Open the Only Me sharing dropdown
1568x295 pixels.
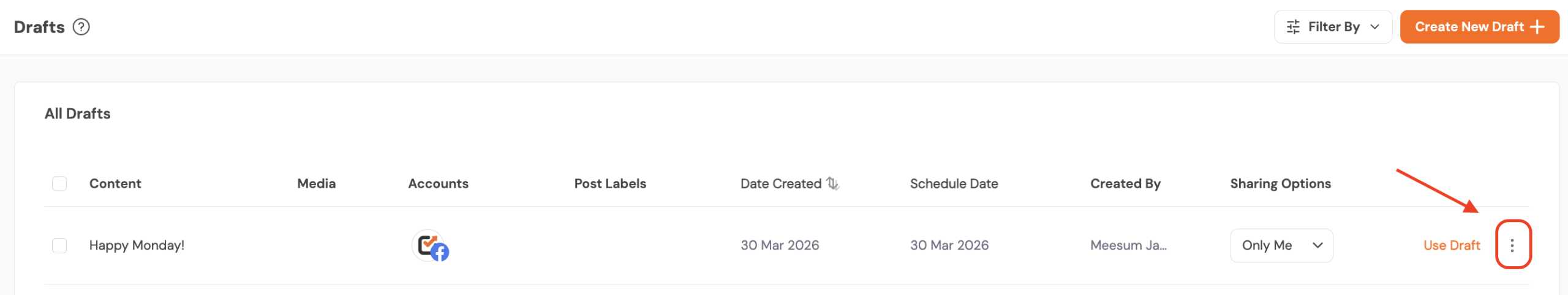(1281, 245)
